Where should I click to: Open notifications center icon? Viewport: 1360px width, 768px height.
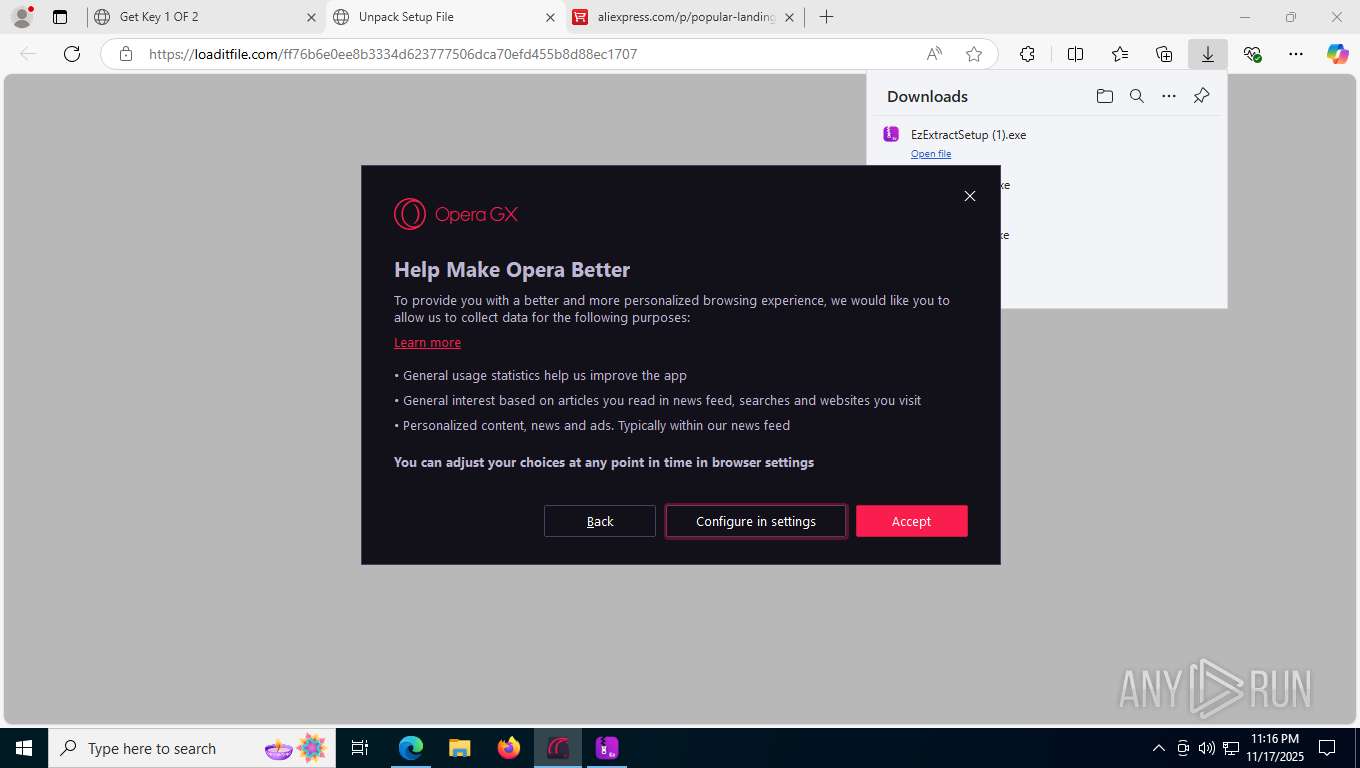tap(1327, 748)
